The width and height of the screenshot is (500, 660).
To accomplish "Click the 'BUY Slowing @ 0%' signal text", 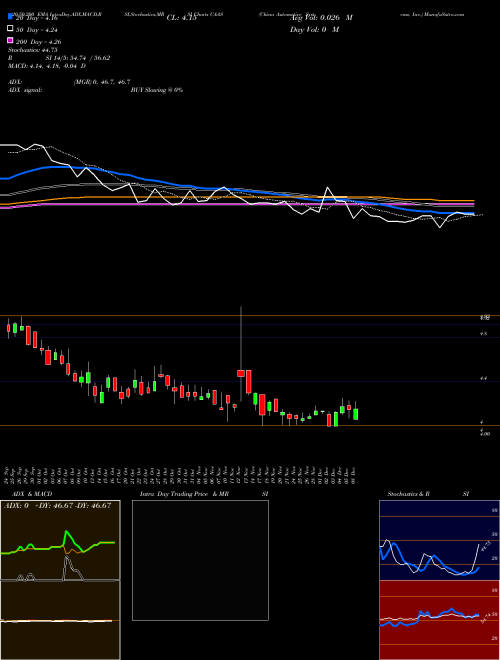I will (157, 90).
